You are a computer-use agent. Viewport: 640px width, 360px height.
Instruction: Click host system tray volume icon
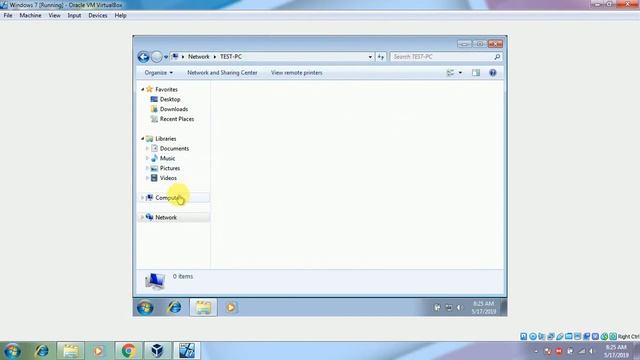tap(591, 351)
